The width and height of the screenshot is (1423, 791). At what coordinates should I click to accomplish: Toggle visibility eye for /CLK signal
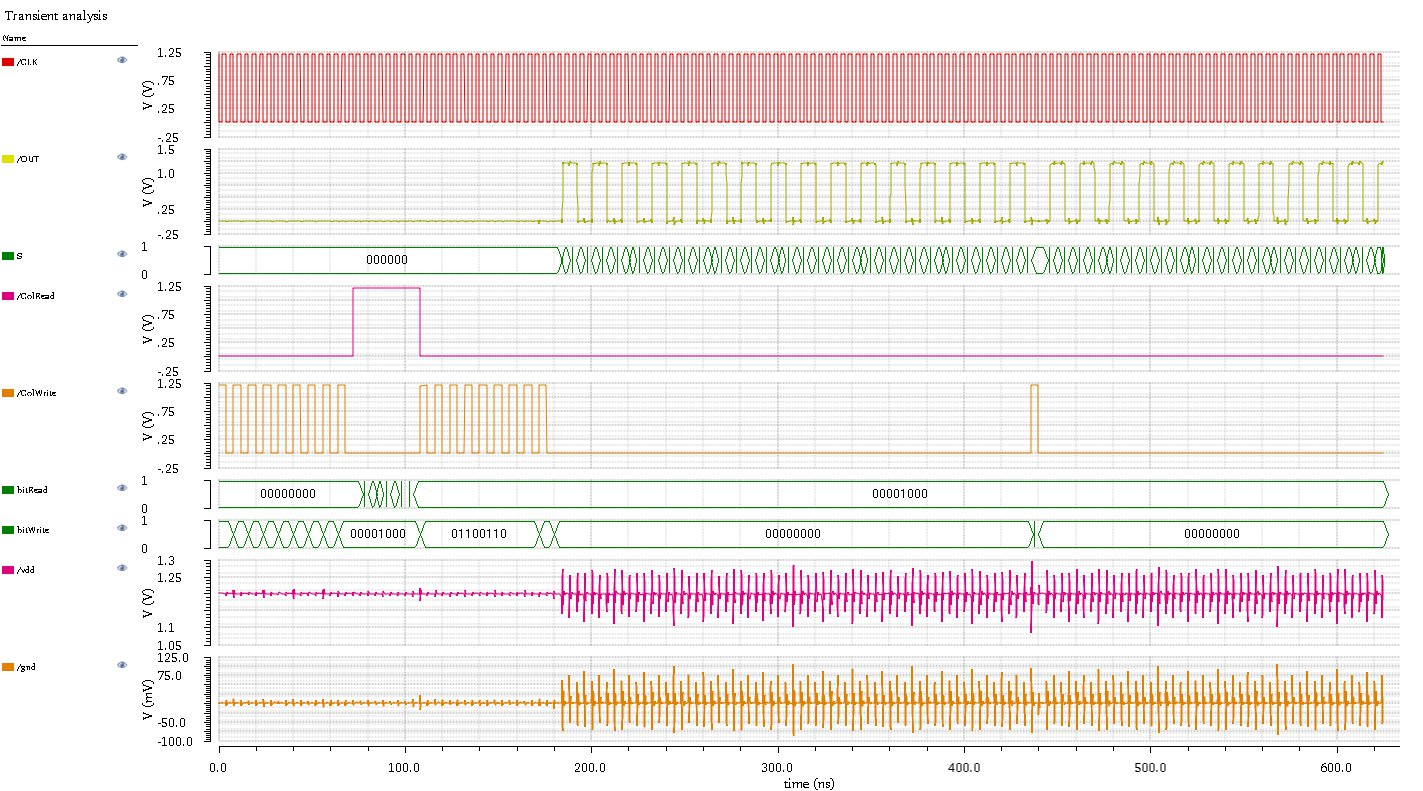(x=122, y=61)
